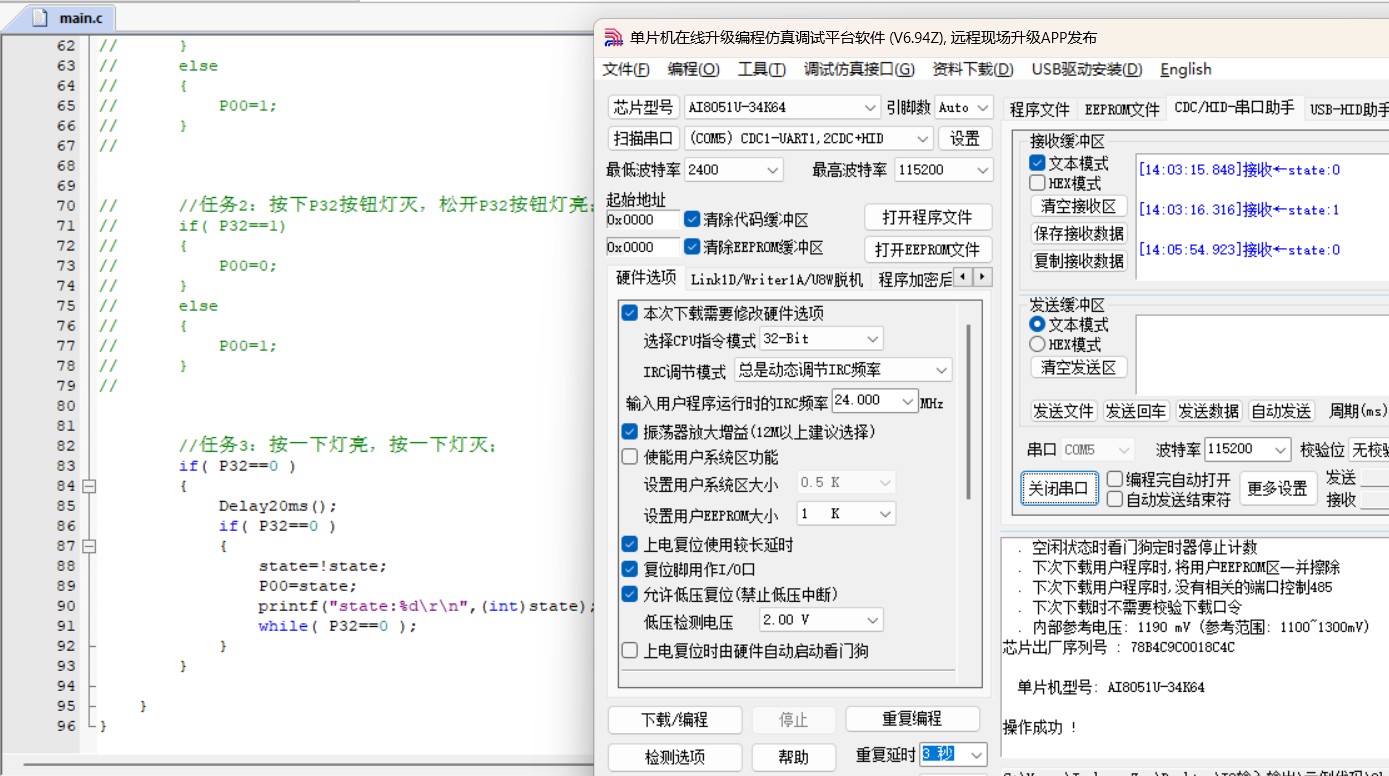Click the 扫描串口 button
Image resolution: width=1389 pixels, height=776 pixels.
pyautogui.click(x=643, y=138)
